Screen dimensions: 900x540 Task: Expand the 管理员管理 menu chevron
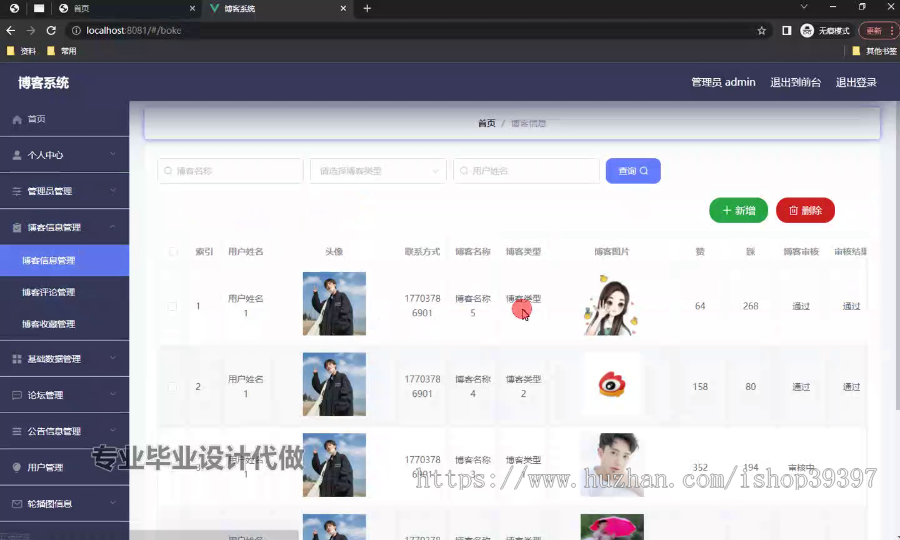pyautogui.click(x=112, y=191)
